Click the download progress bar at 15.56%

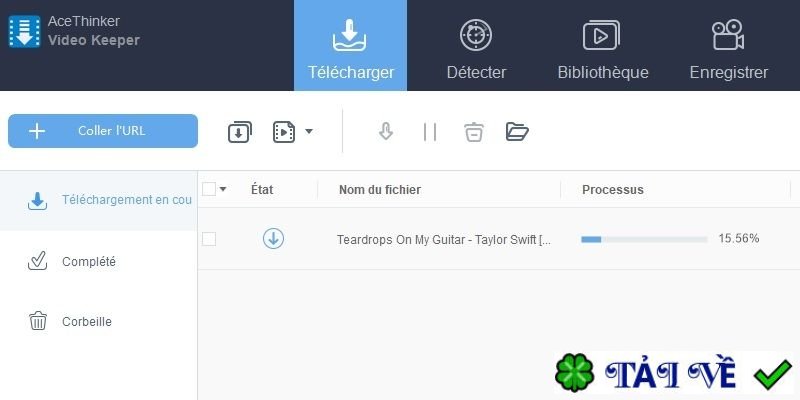click(x=644, y=239)
